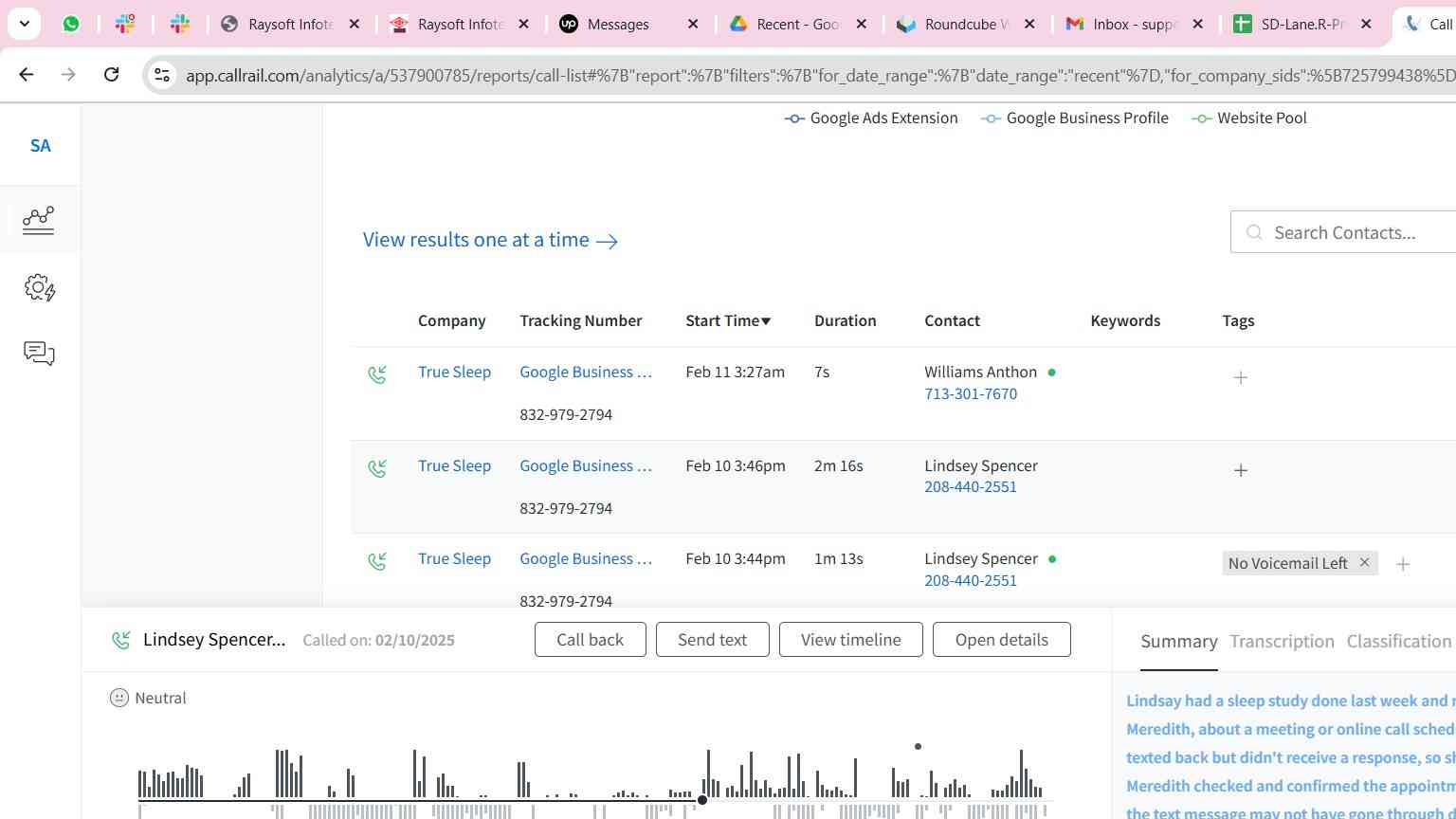Click Williams Anthon contact name
The width and height of the screenshot is (1456, 819).
click(x=980, y=372)
